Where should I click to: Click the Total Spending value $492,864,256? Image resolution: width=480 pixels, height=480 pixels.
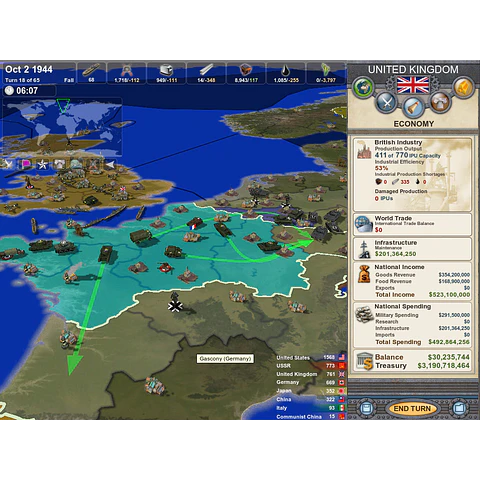pyautogui.click(x=449, y=342)
